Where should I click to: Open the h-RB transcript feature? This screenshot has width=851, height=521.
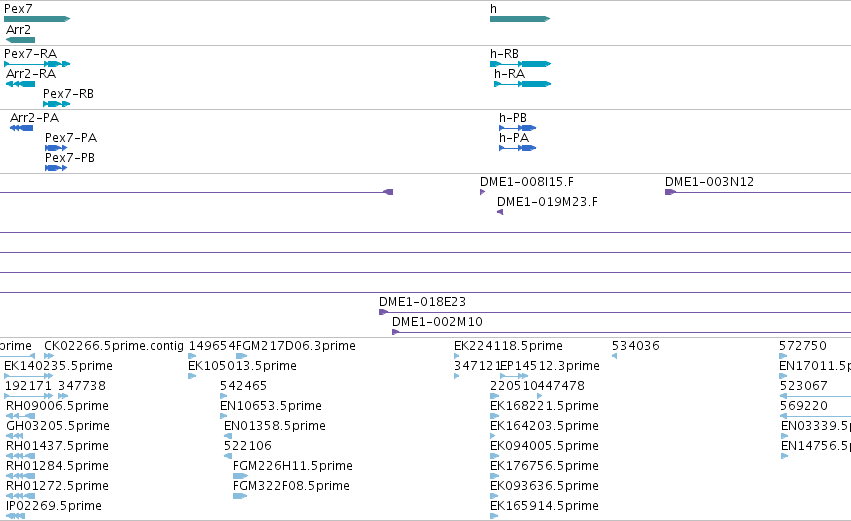[520, 64]
